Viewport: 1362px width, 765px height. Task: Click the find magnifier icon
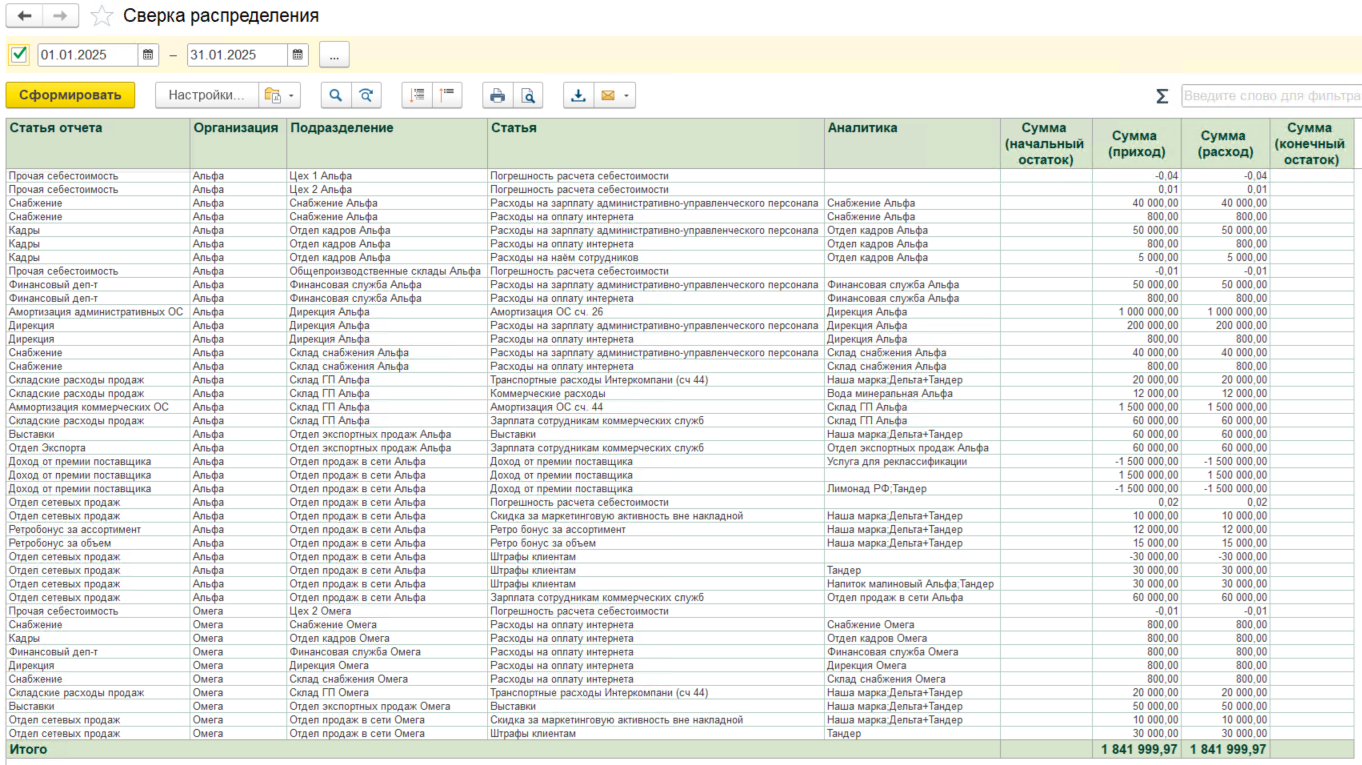click(336, 95)
